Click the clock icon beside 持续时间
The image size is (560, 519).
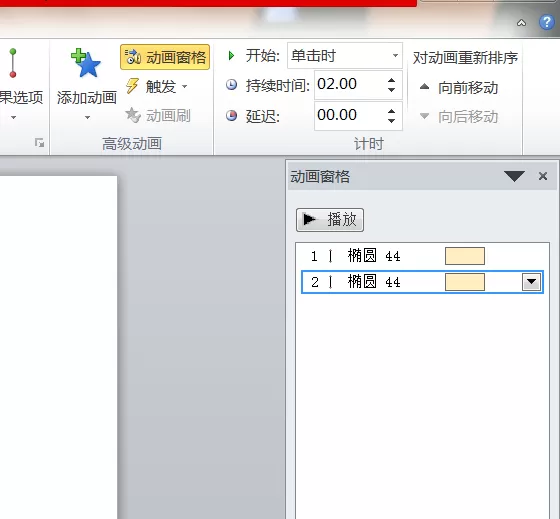point(231,85)
